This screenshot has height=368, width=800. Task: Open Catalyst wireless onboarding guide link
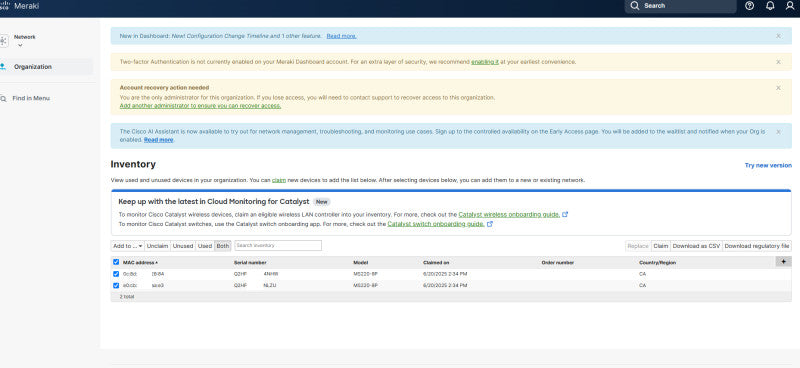[x=509, y=214]
